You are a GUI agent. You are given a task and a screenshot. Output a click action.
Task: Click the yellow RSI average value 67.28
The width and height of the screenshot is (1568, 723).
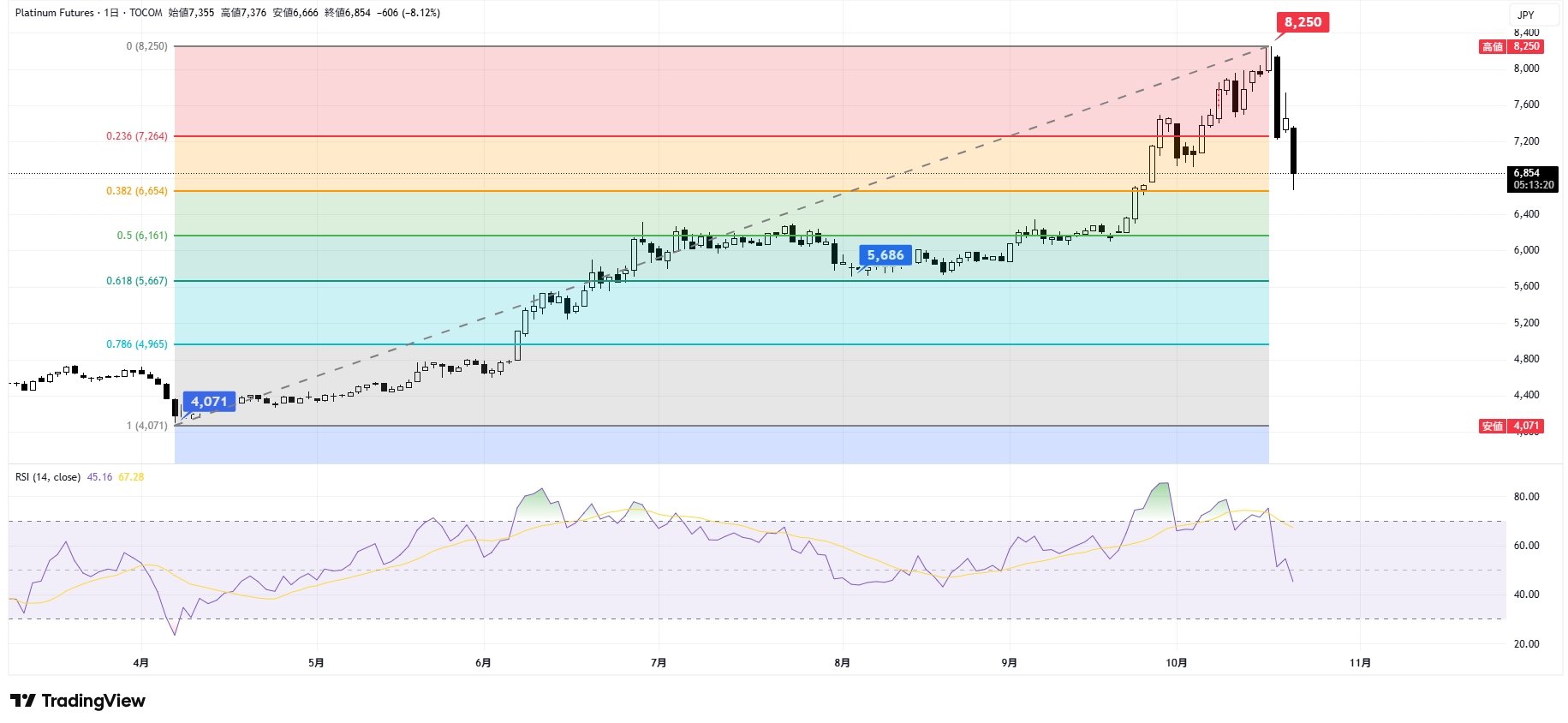131,477
